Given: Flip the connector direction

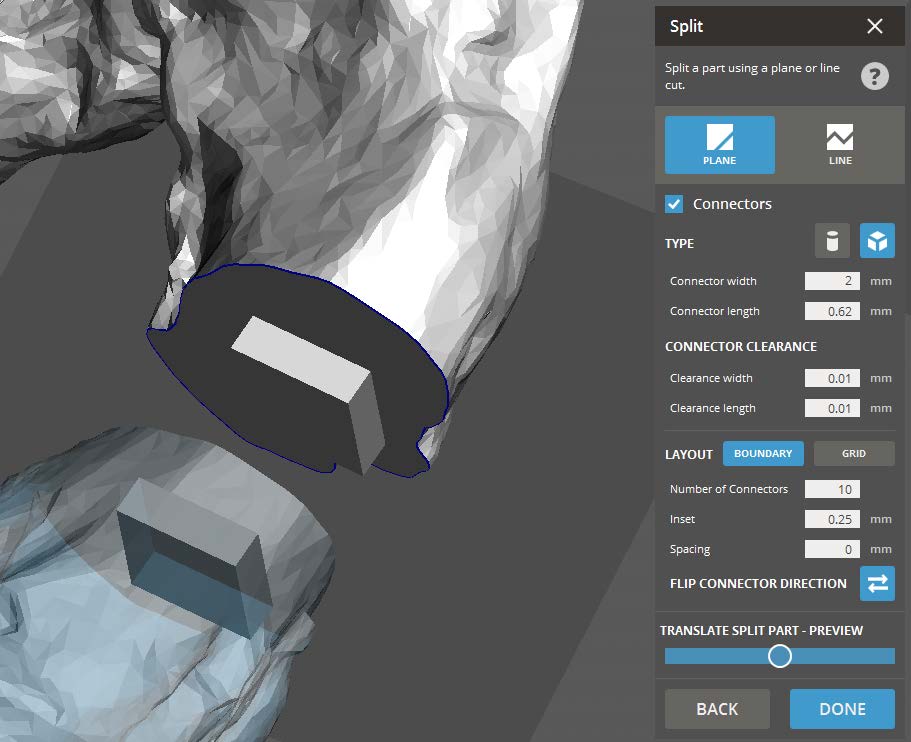Looking at the screenshot, I should click(877, 583).
